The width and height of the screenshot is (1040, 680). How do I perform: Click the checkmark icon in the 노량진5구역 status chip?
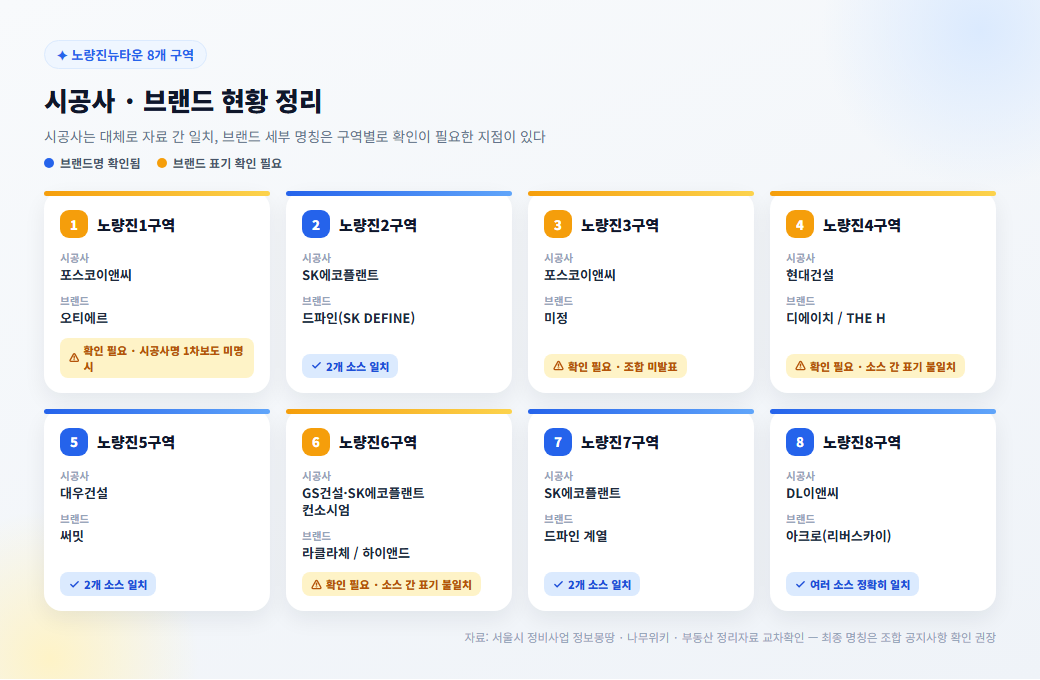(x=74, y=584)
